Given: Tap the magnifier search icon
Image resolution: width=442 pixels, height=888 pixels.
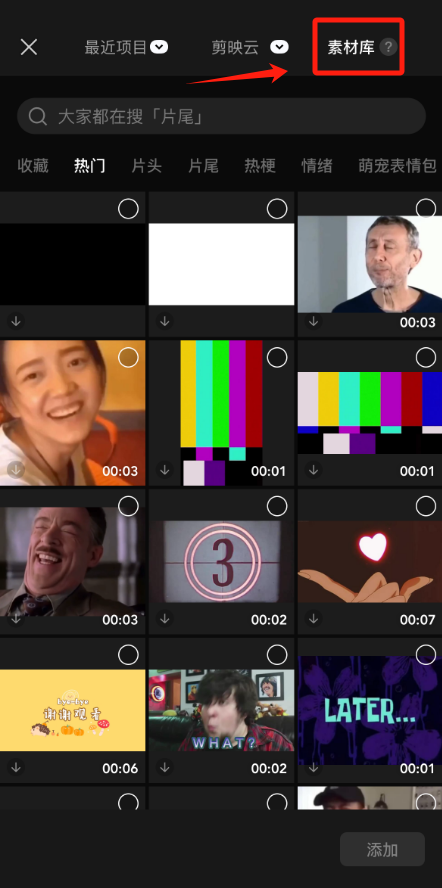Looking at the screenshot, I should pos(37,117).
